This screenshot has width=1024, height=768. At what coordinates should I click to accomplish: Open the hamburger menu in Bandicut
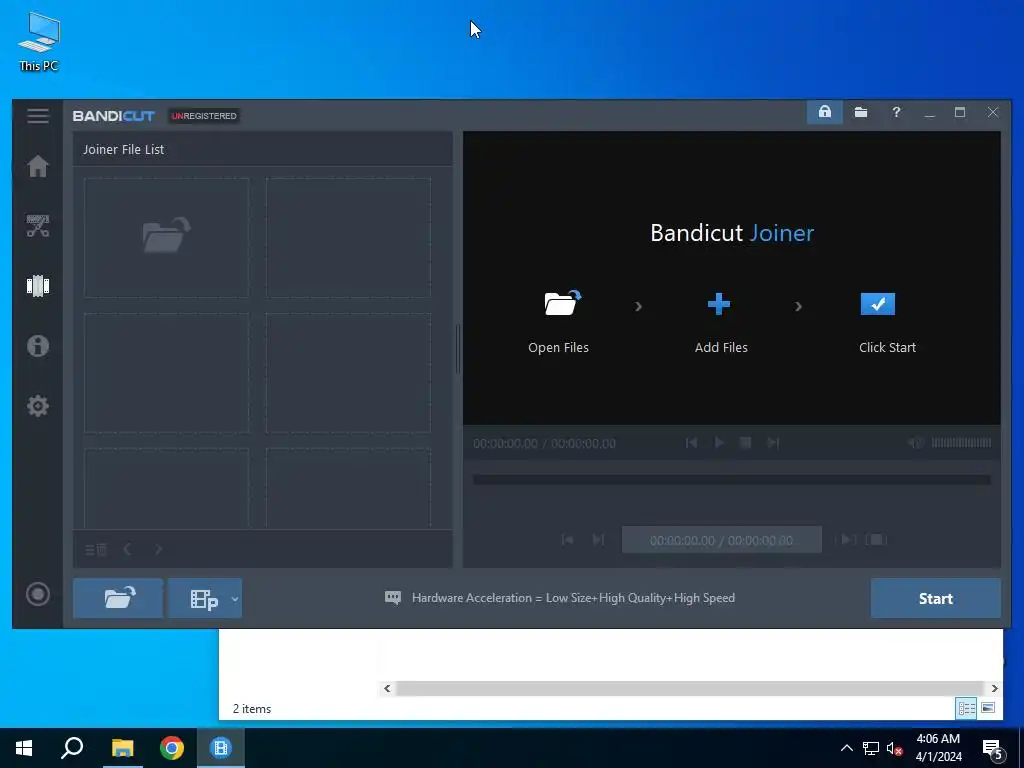click(38, 116)
